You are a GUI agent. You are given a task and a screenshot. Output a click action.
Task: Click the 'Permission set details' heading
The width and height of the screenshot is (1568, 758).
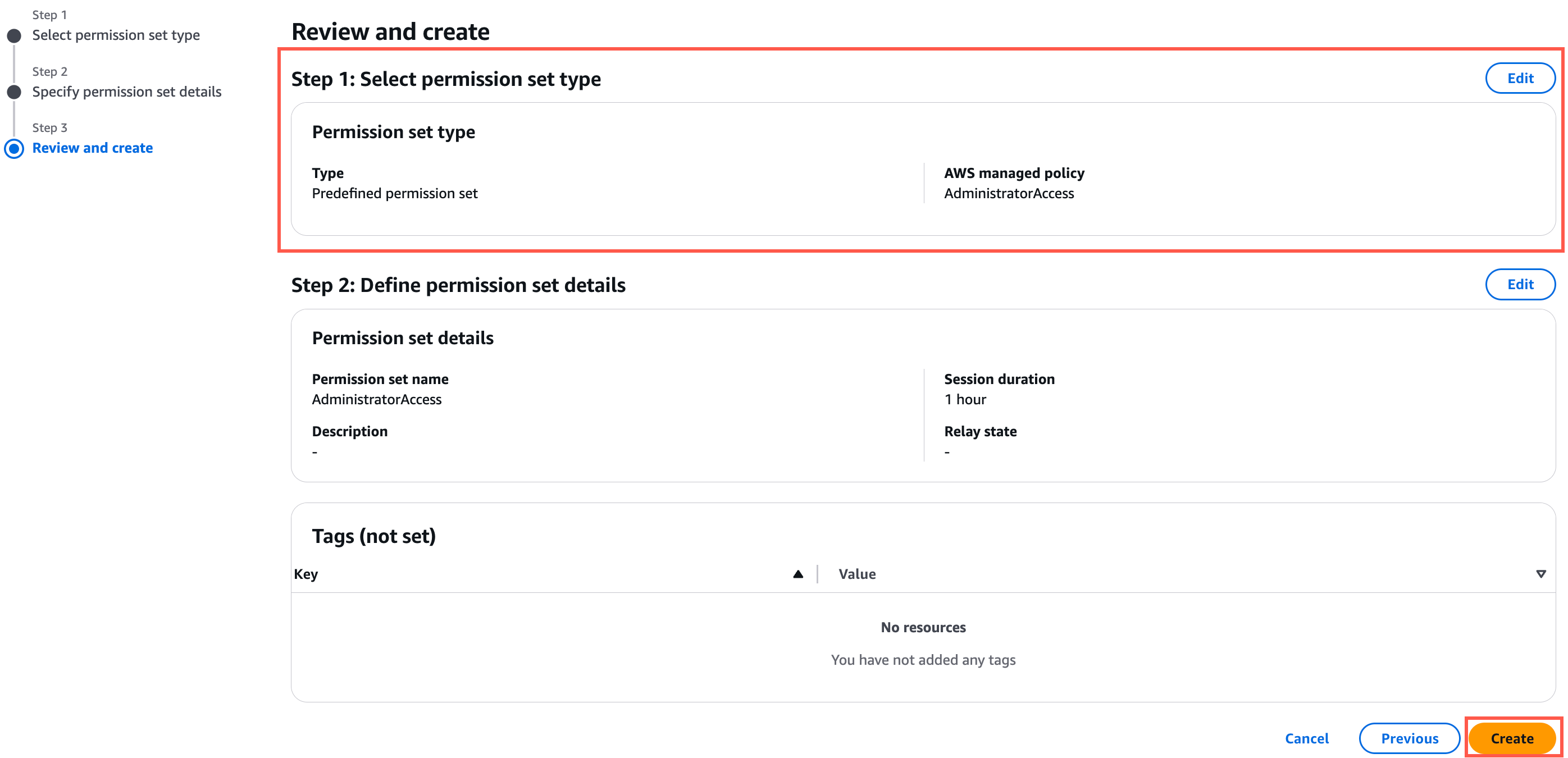pos(402,337)
